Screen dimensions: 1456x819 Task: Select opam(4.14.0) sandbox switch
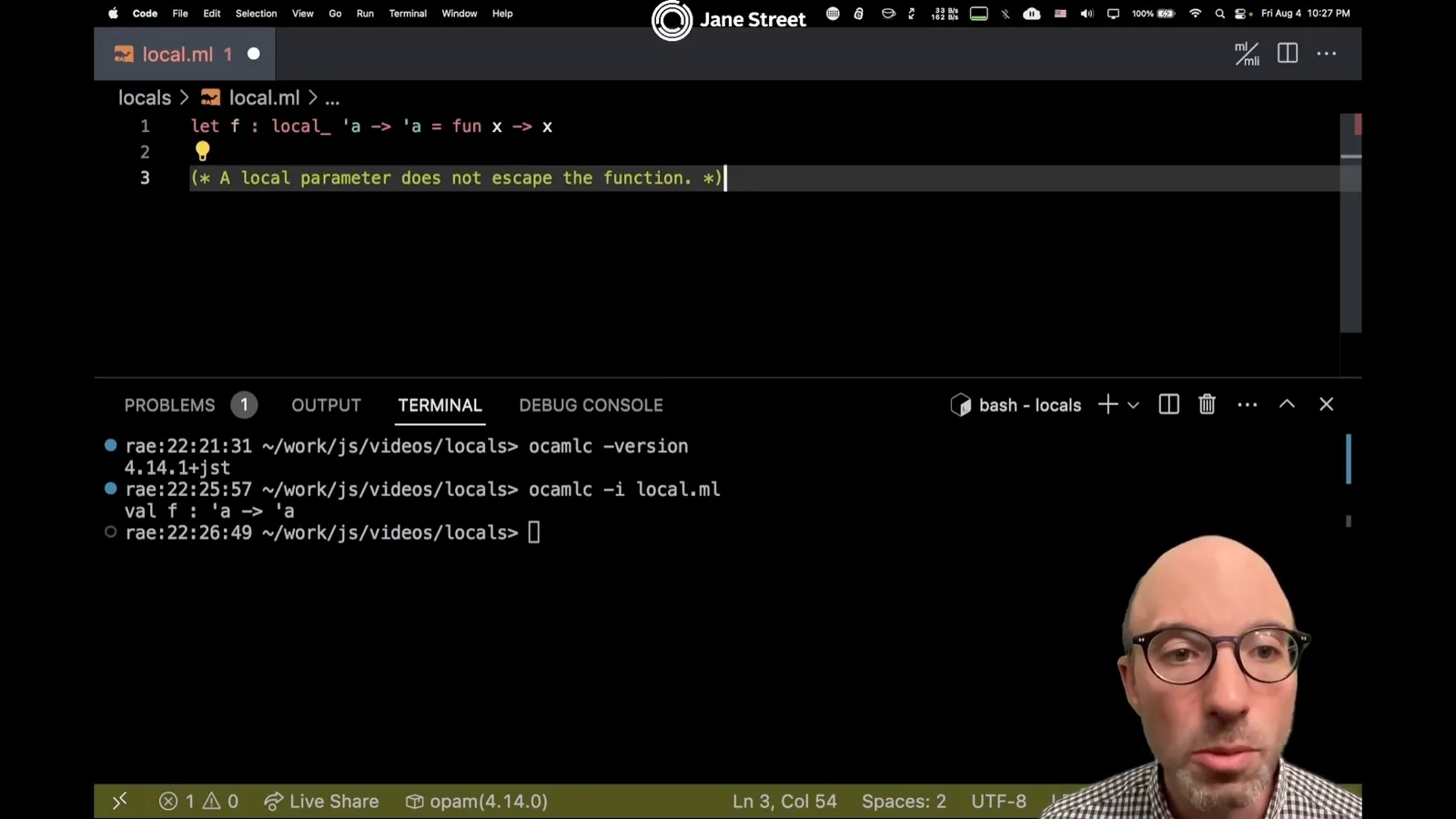pyautogui.click(x=477, y=801)
